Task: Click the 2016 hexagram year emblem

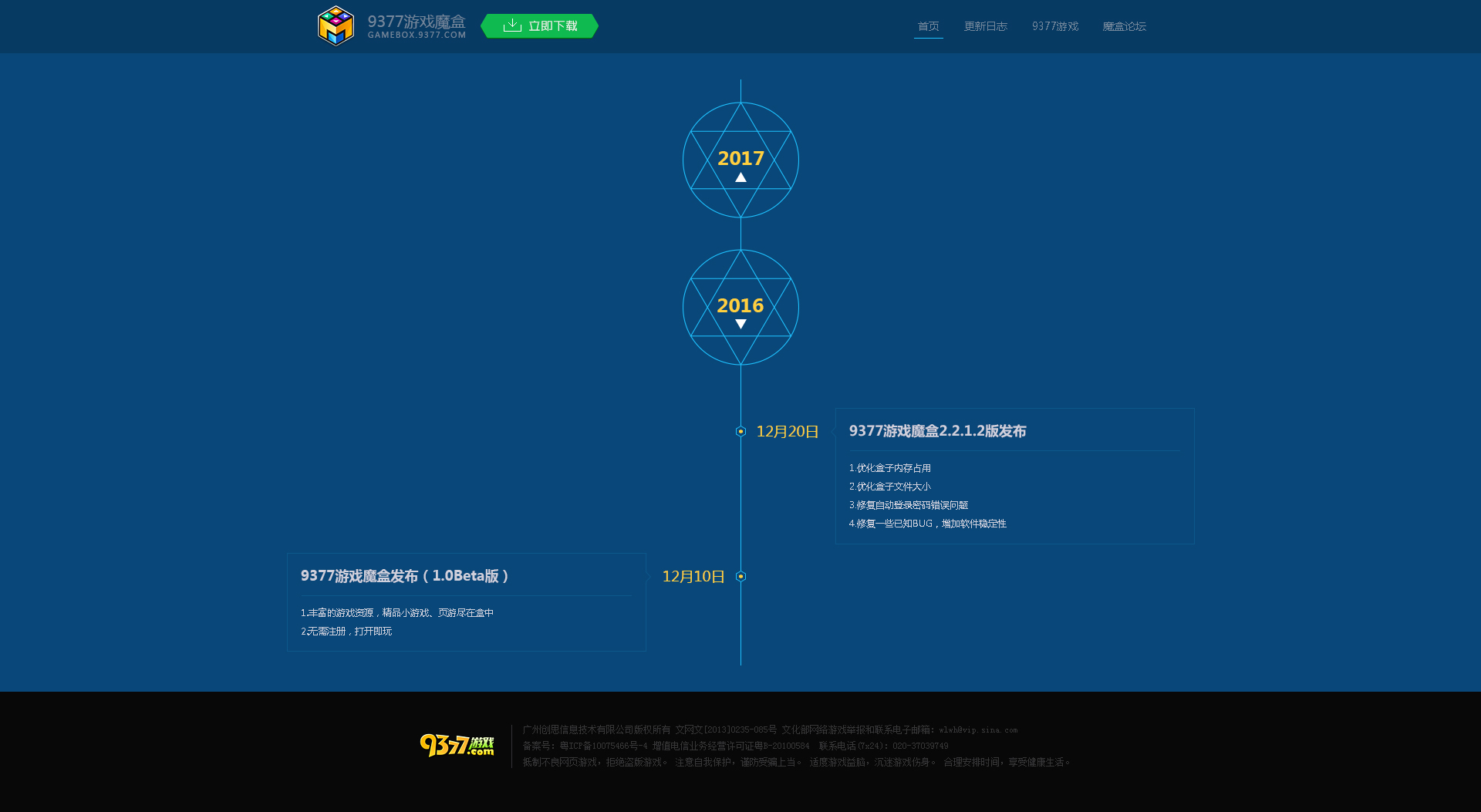Action: [x=740, y=306]
